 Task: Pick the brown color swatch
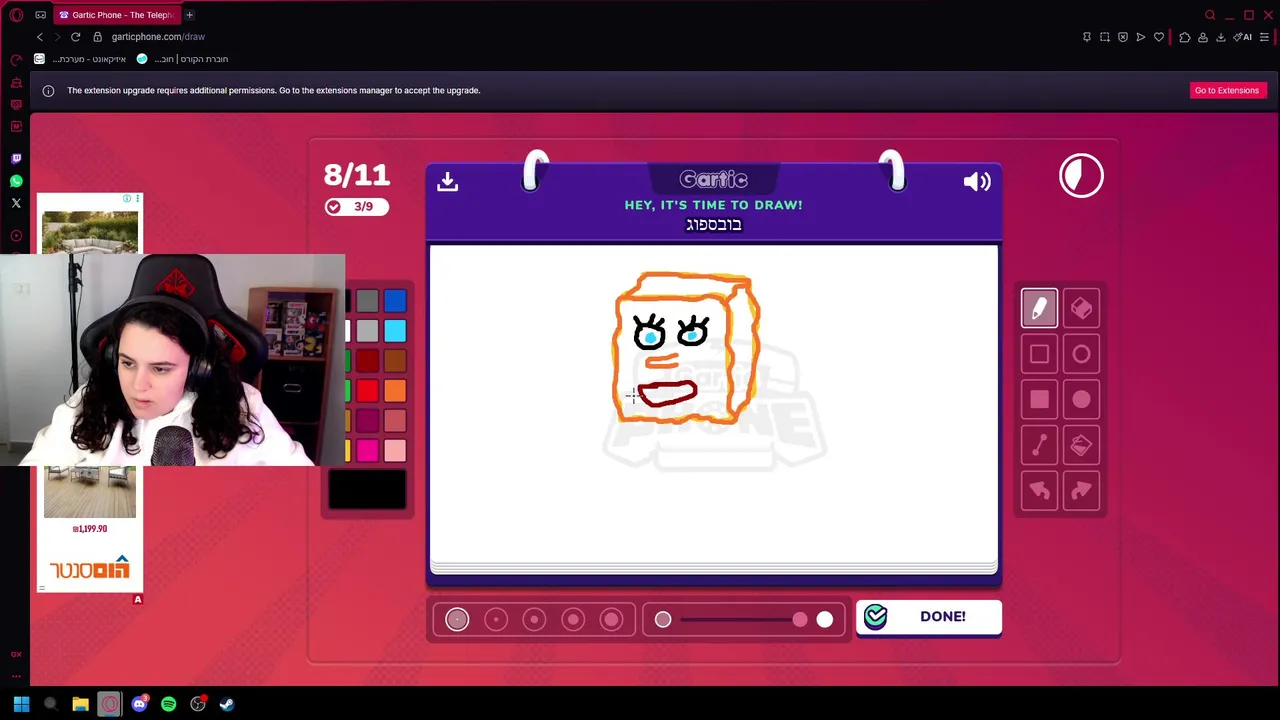395,361
